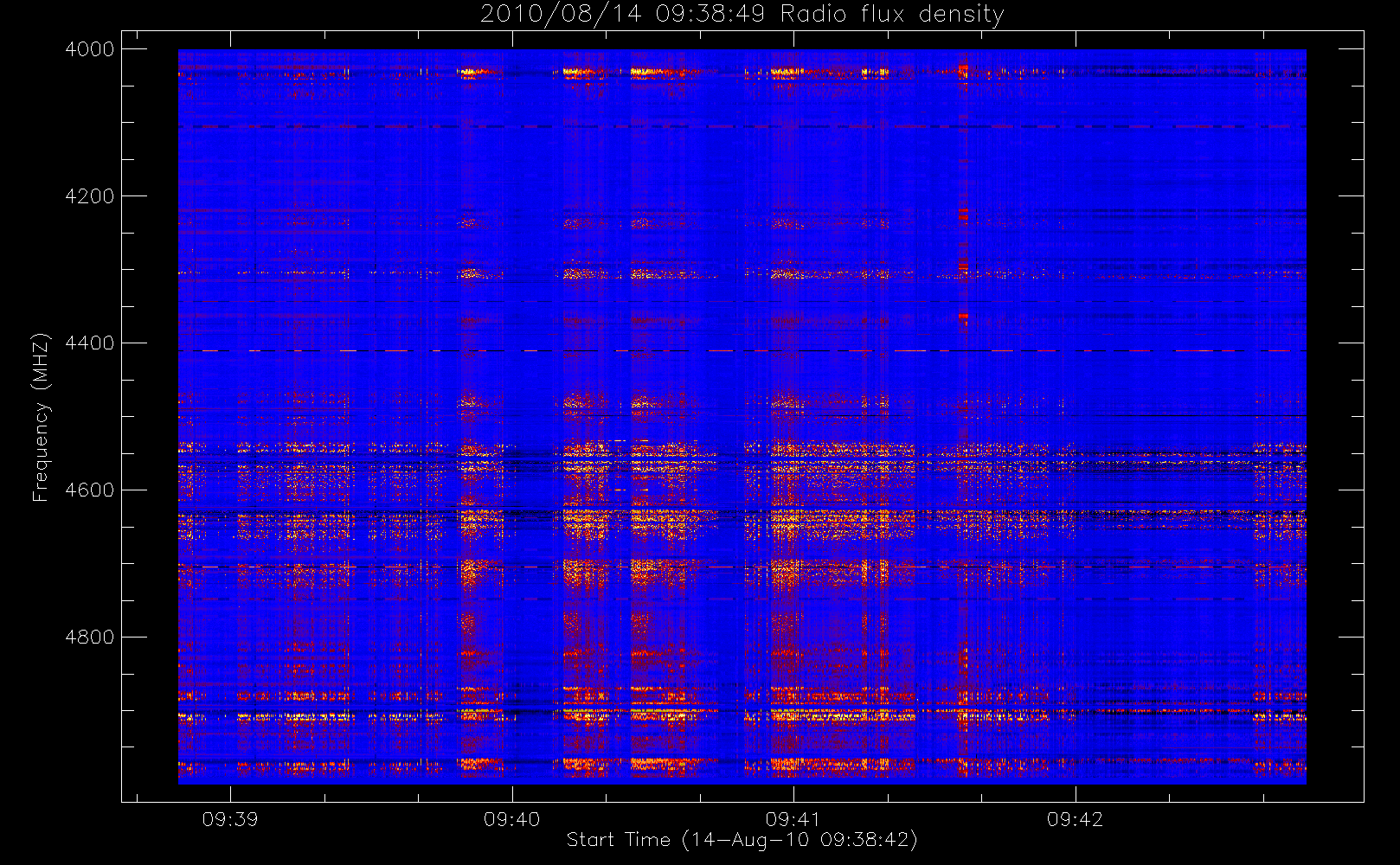Click the 4800 frequency axis label
1400x865 pixels.
click(90, 638)
